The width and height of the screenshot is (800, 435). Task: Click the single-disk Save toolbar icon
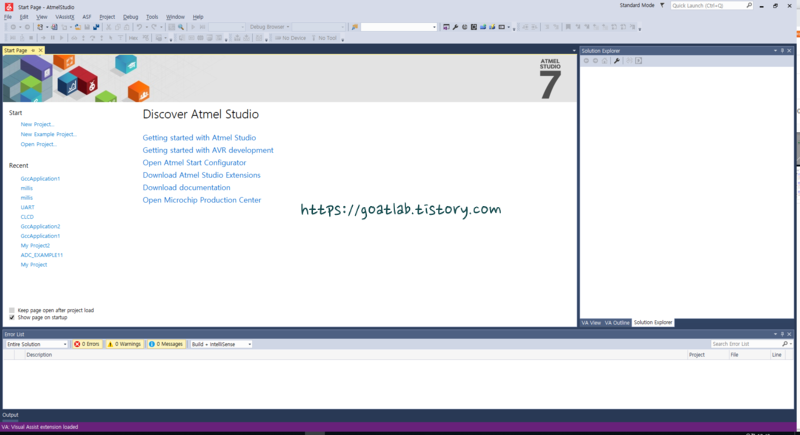[x=87, y=27]
